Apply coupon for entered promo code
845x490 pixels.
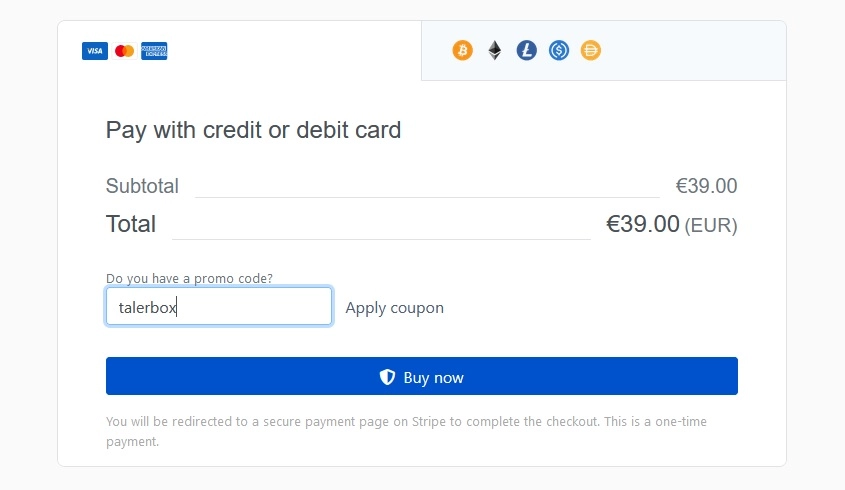click(x=394, y=308)
